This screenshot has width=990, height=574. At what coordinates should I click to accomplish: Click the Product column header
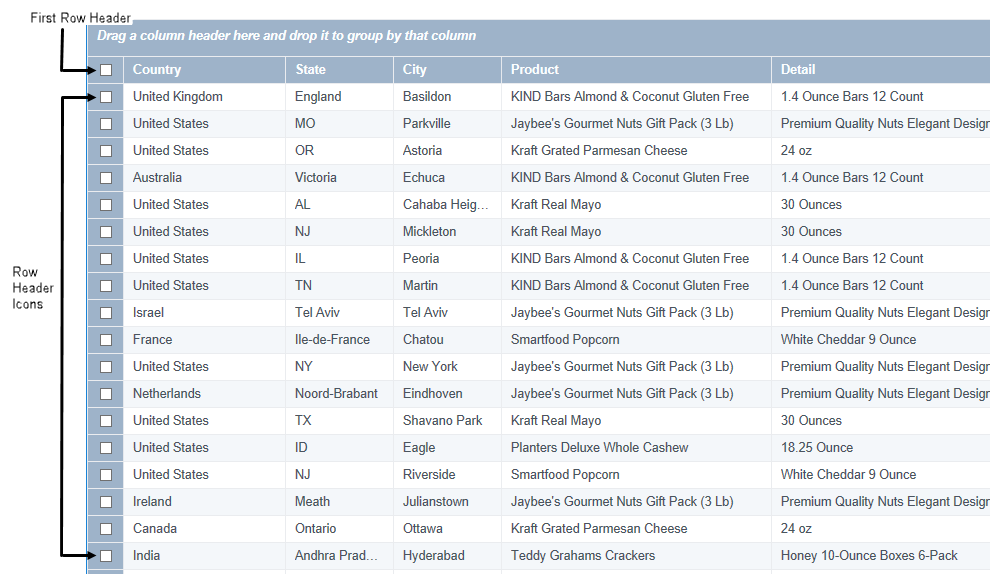[636, 69]
